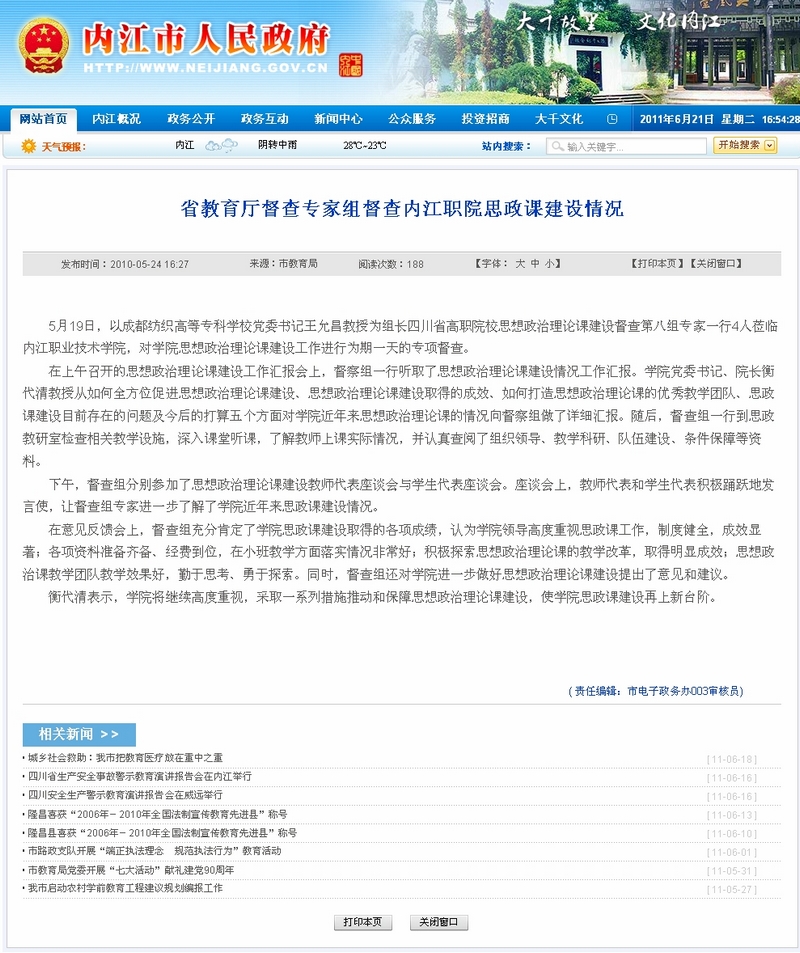Screen dimensions: 800x953
Task: Open news 隆昌喜获 法制宣传教育先进县 称号
Action: coord(157,814)
